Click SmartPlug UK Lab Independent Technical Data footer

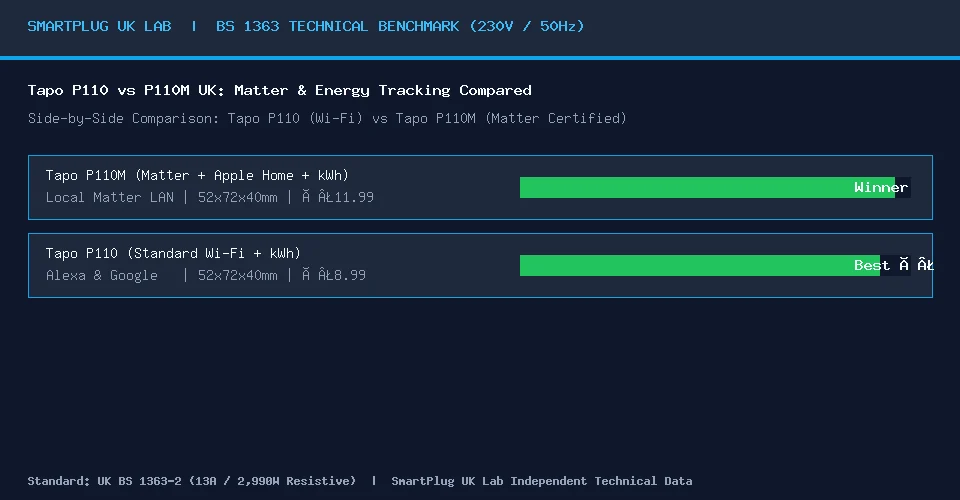[542, 481]
